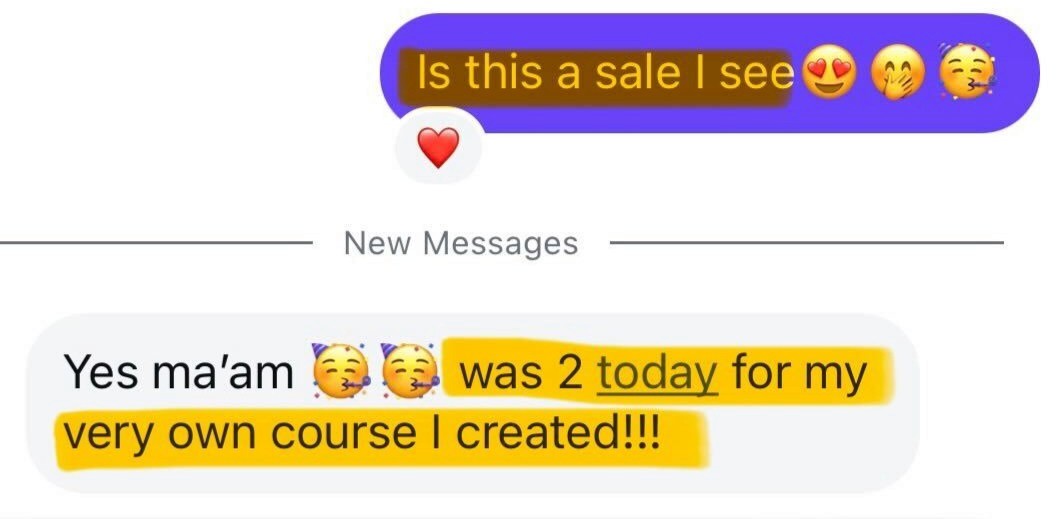Image resolution: width=1064 pixels, height=519 pixels.
Task: Click the first party emoji after "Yes ma'am"
Action: 340,370
